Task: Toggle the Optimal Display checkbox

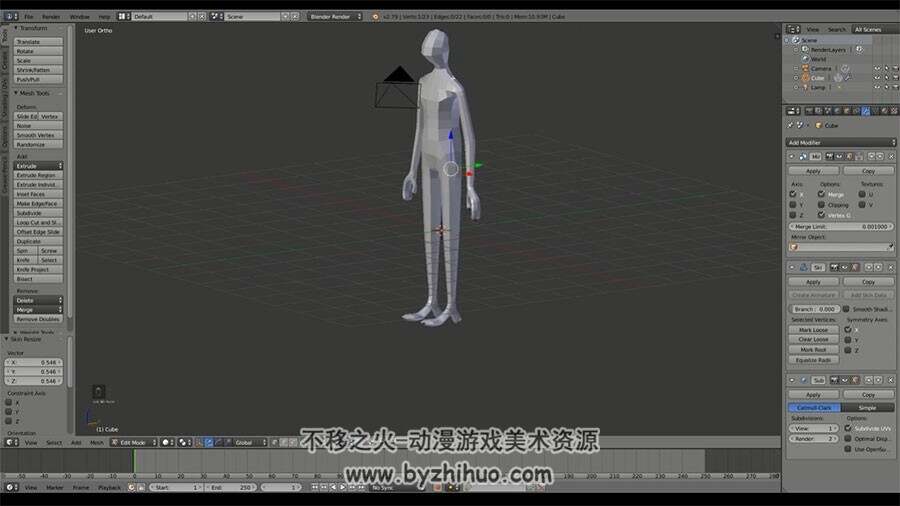Action: tap(848, 439)
